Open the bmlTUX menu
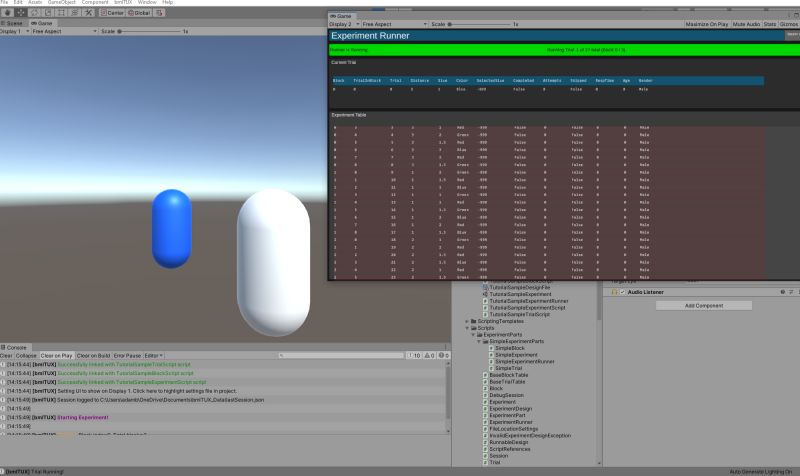Screen dimensions: 800x476 pos(123,3)
